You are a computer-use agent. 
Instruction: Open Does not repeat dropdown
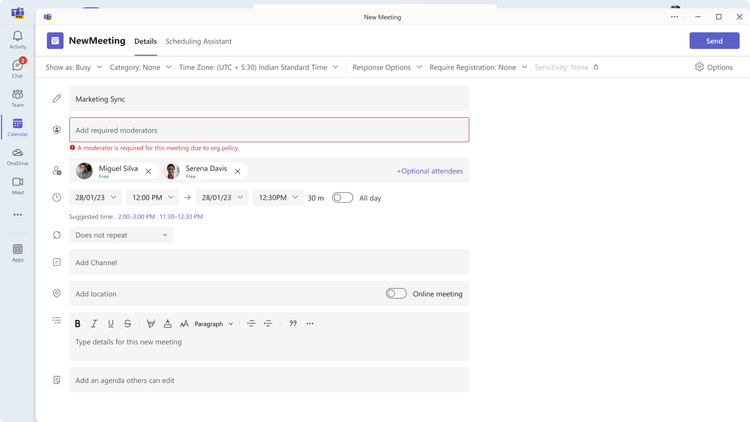[121, 235]
